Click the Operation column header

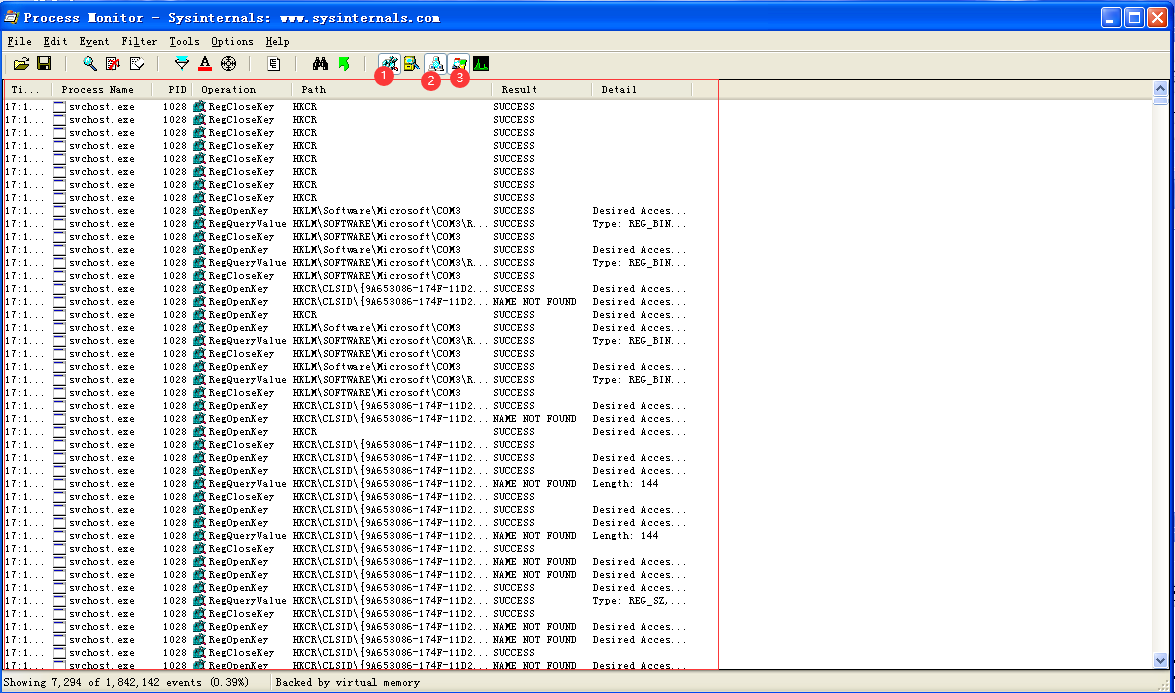coord(242,89)
